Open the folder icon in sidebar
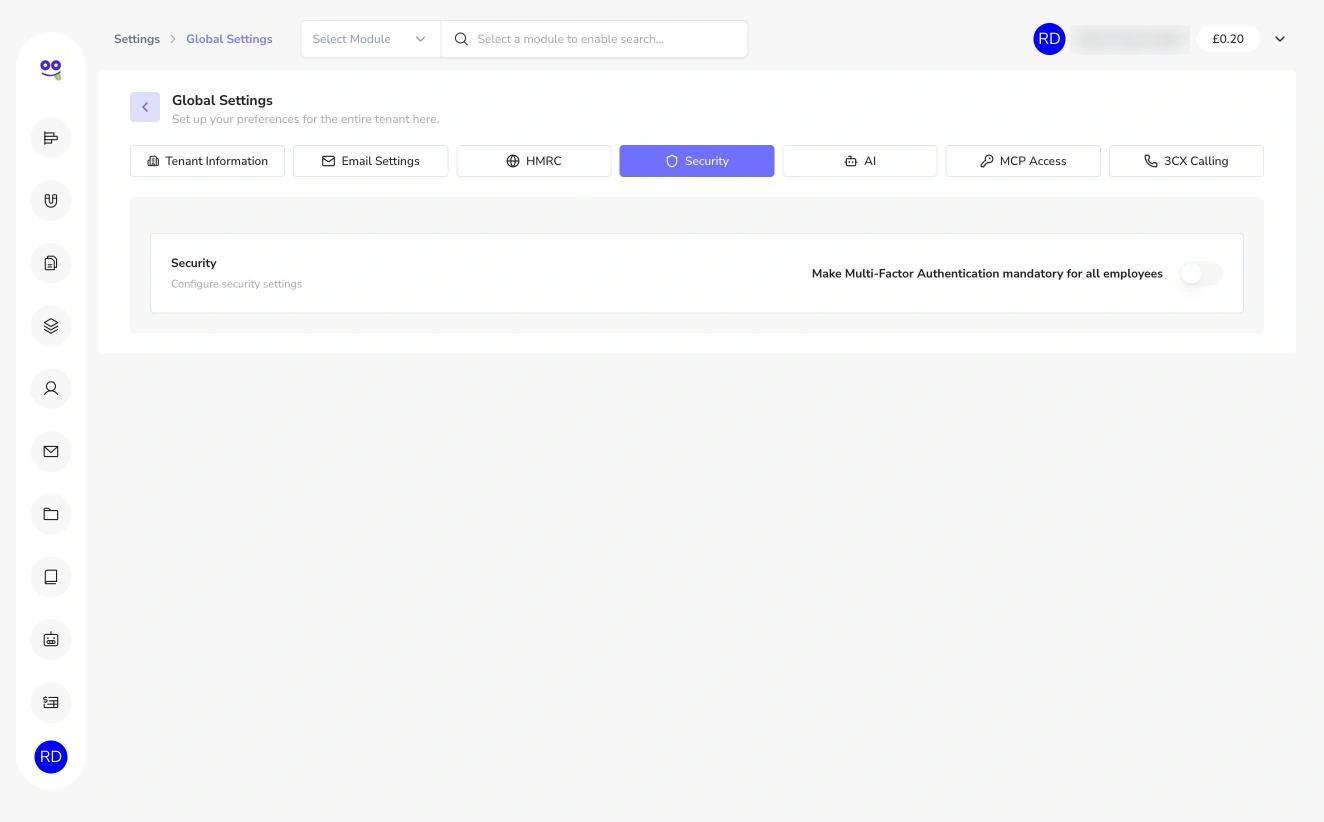This screenshot has width=1324, height=822. coord(51,514)
